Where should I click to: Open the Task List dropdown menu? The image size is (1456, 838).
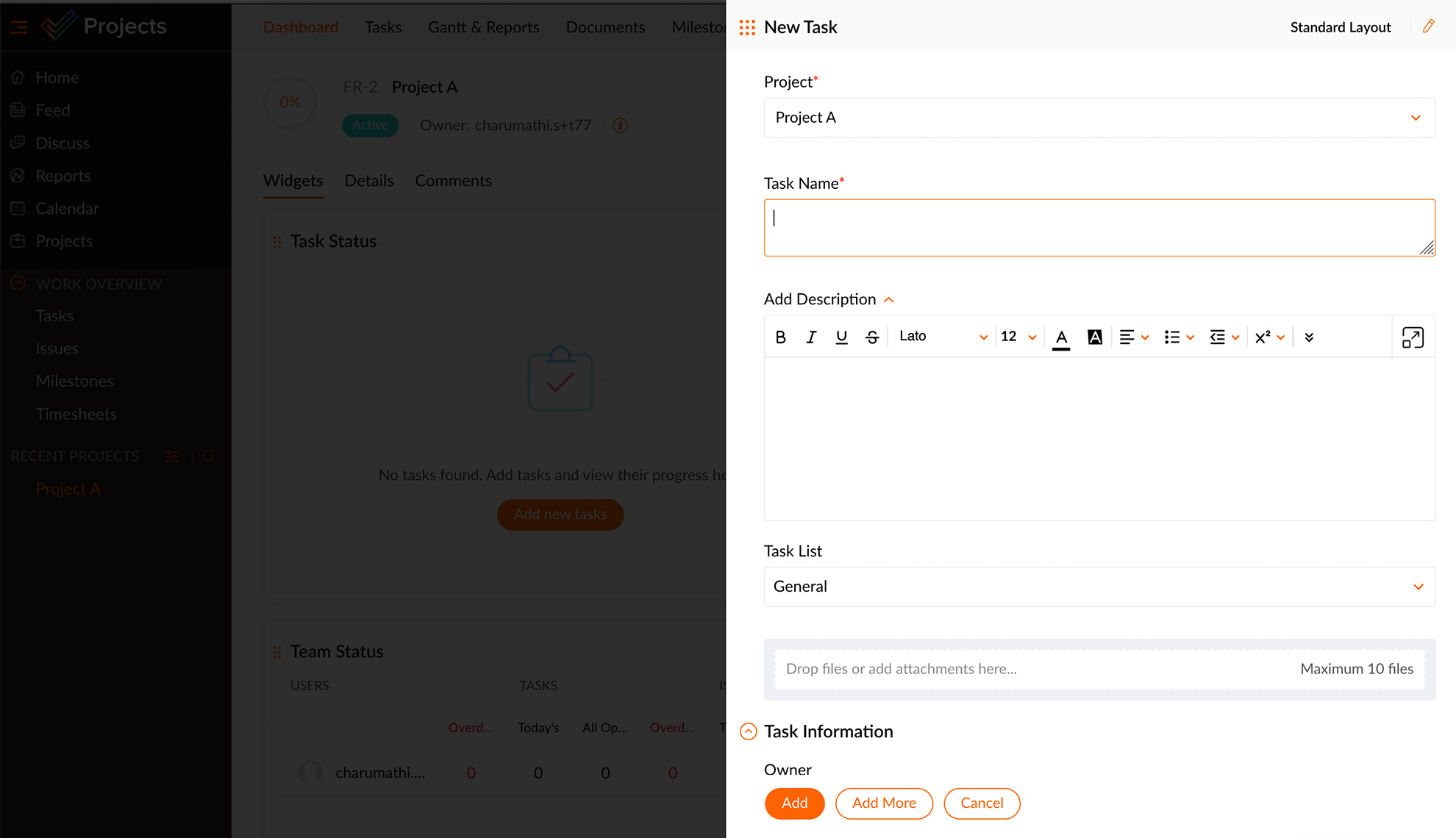point(1099,586)
